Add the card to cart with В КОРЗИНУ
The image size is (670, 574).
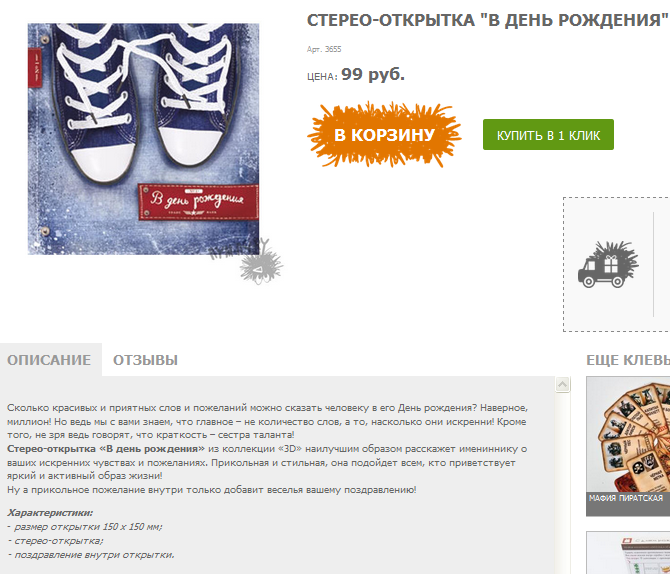click(x=384, y=135)
